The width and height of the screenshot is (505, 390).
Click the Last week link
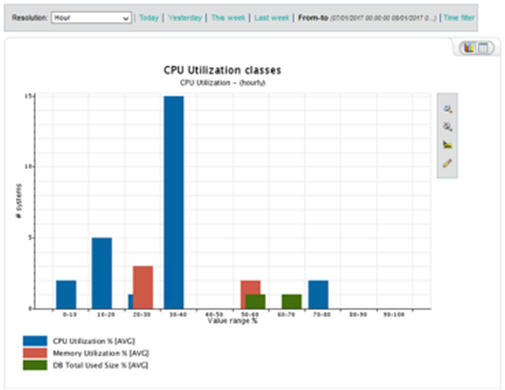(x=271, y=18)
